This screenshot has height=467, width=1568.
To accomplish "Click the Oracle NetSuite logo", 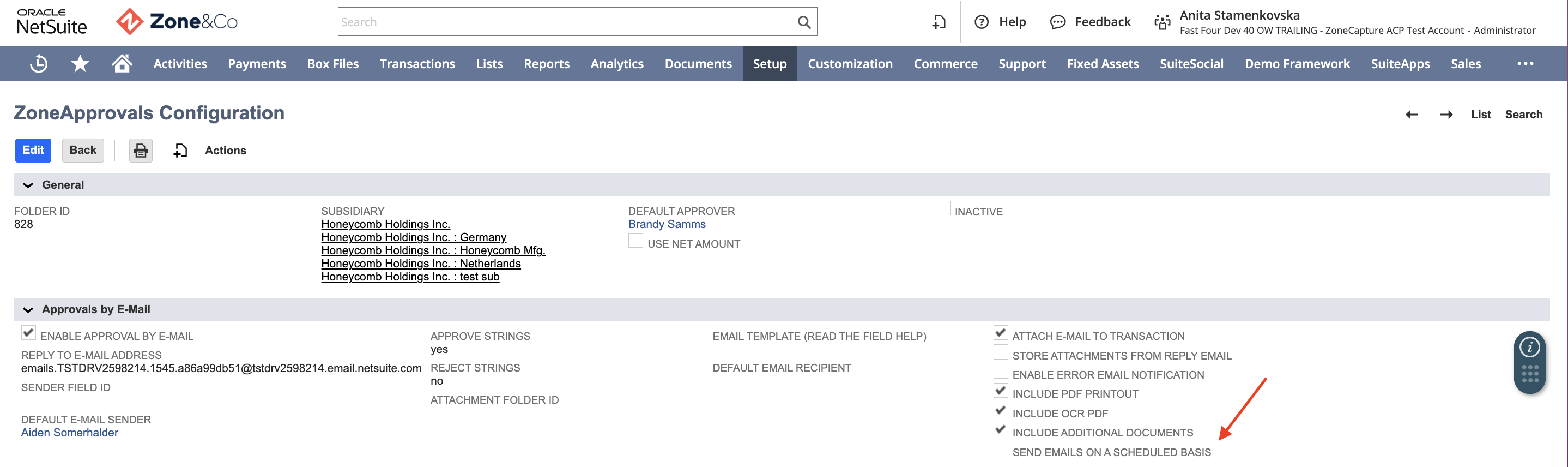I will click(x=52, y=22).
